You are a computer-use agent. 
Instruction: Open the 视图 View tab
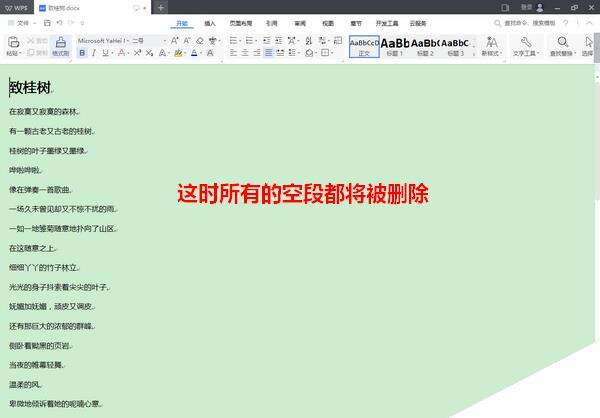(328, 23)
